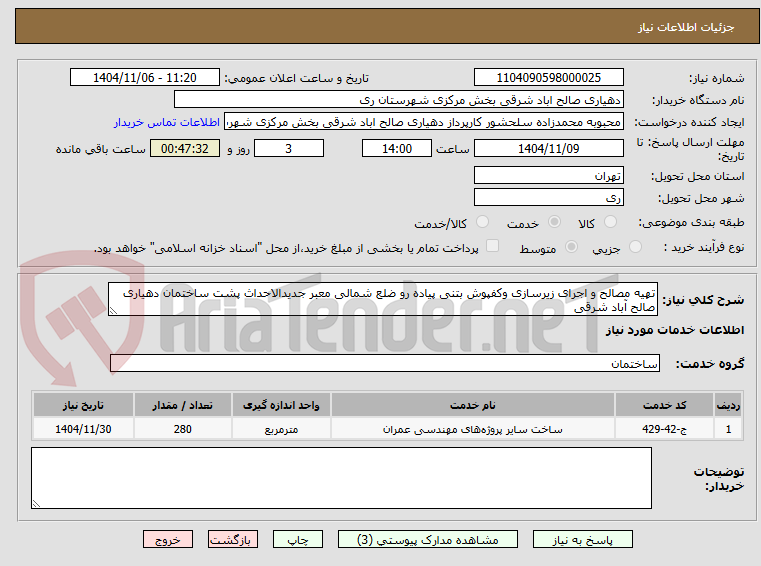Click the 'نام خدمت' column header
This screenshot has width=761, height=566.
473,405
